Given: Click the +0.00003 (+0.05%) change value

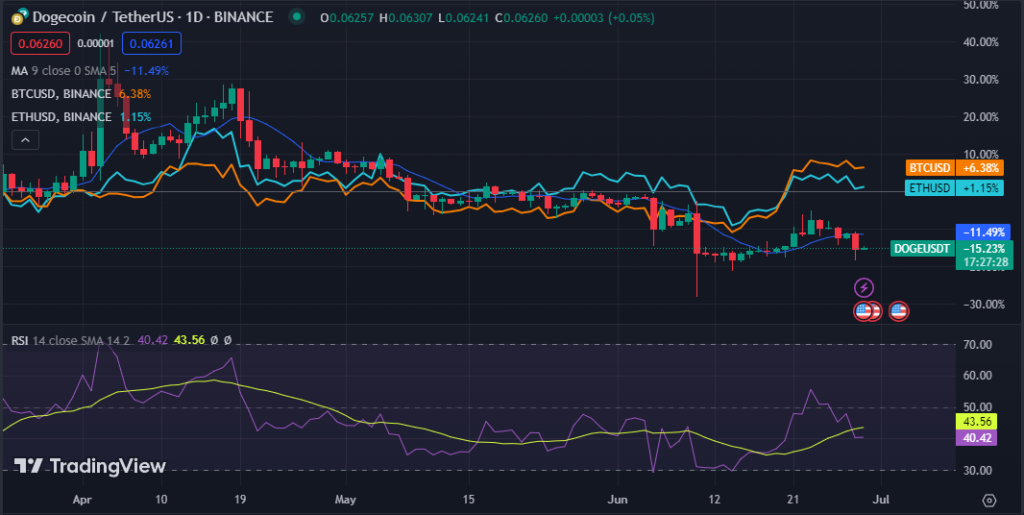Looking at the screenshot, I should click(x=603, y=18).
